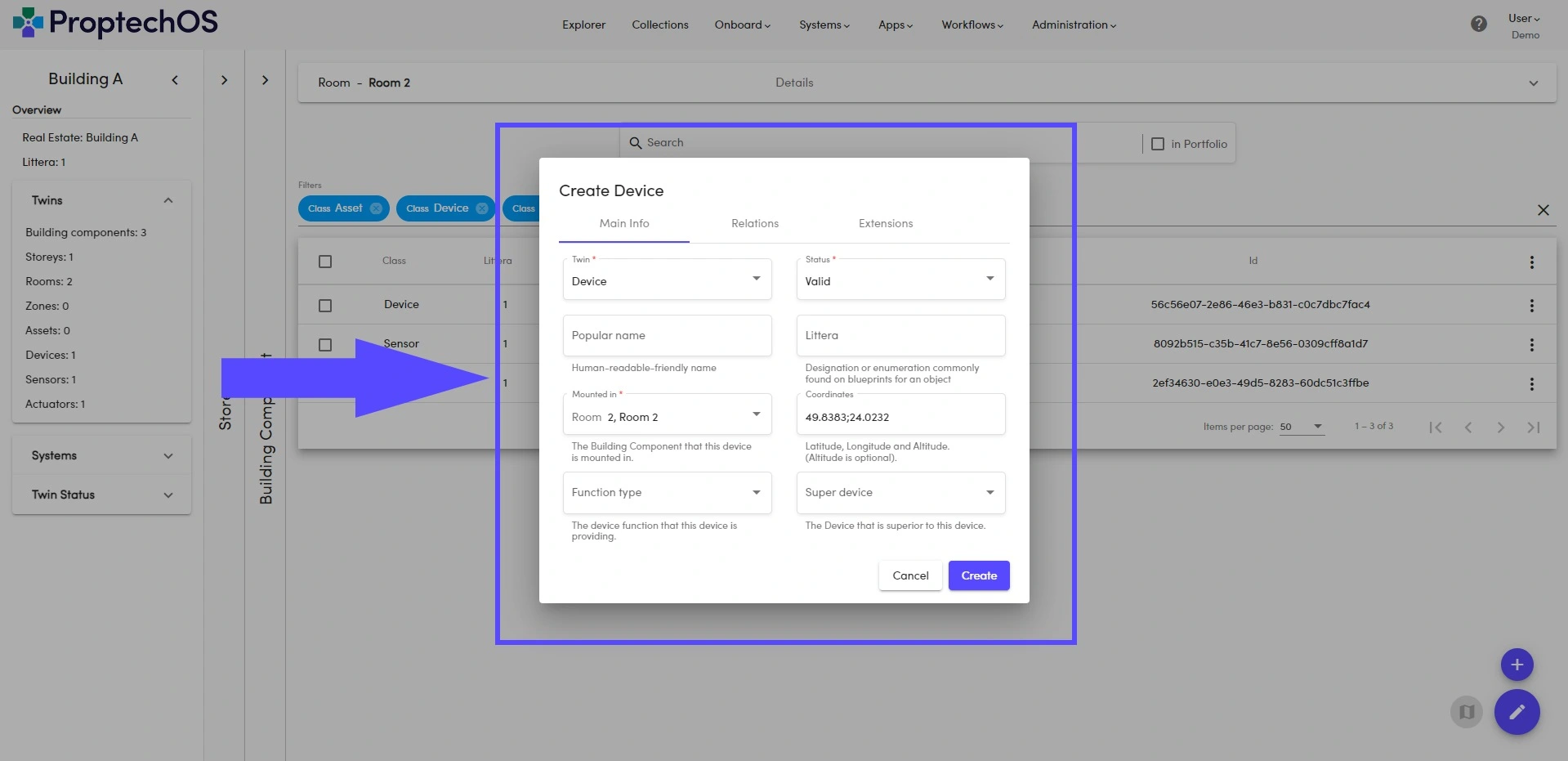Click Real Estate: Building A
Screen dimensions: 1568x761
pyautogui.click(x=80, y=137)
